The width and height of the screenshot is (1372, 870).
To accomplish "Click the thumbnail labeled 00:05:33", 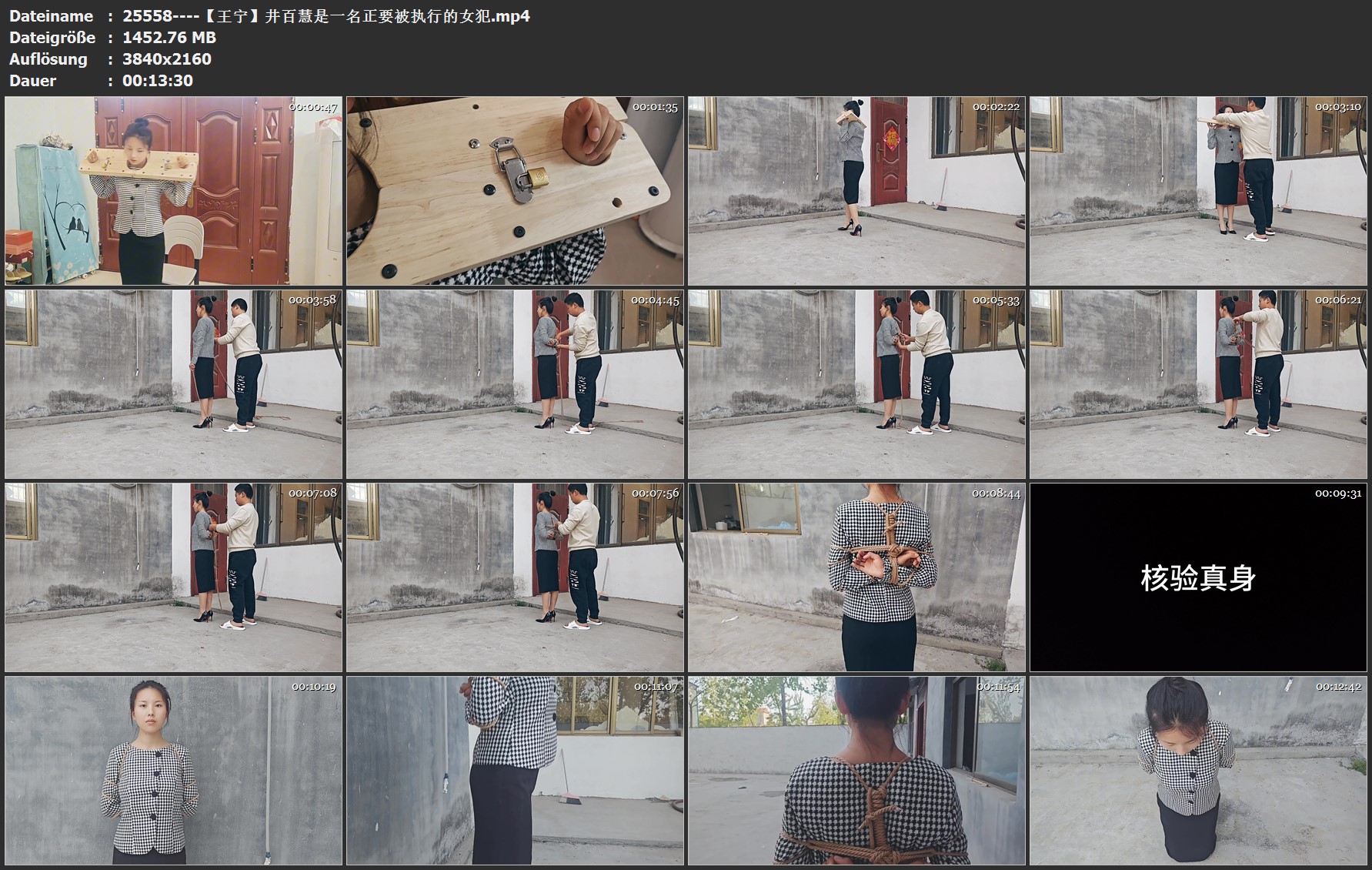I will [x=856, y=384].
